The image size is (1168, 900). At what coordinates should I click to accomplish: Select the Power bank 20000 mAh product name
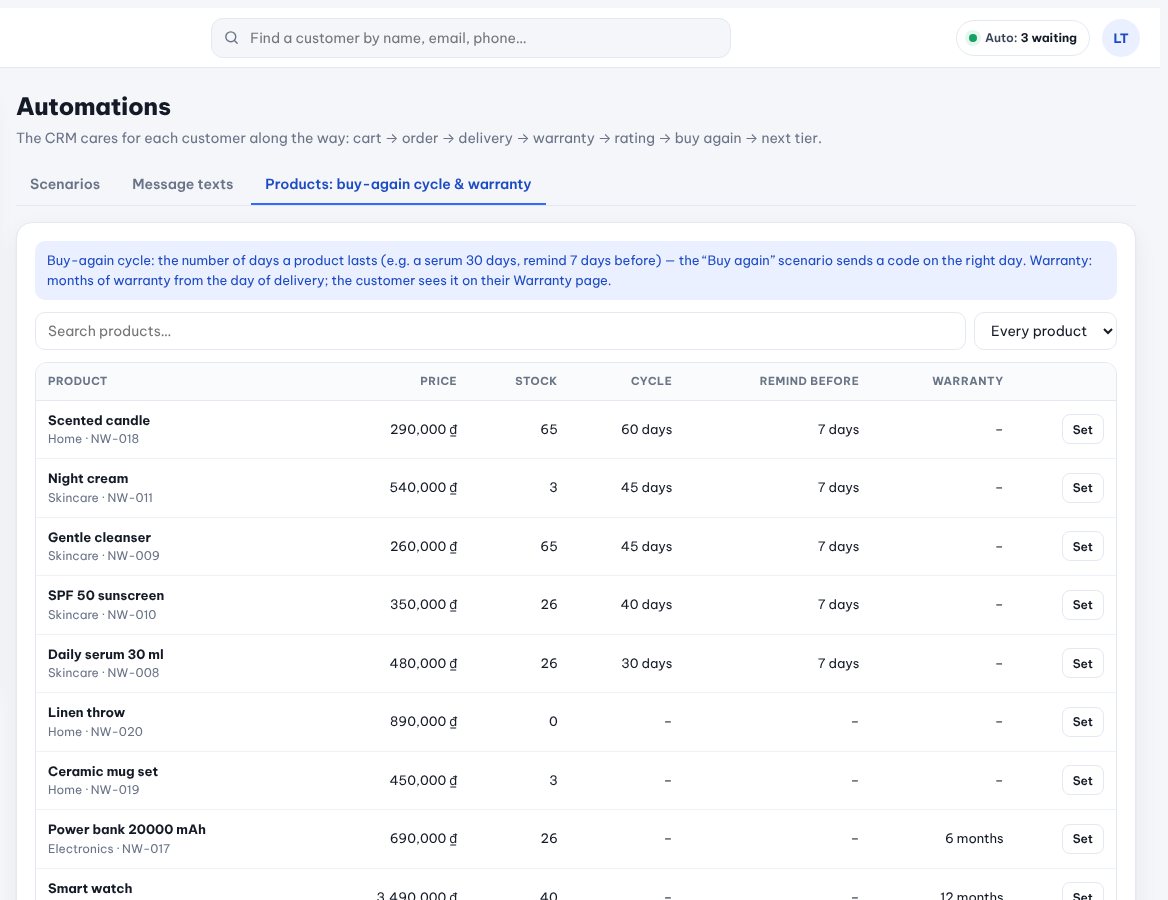[127, 829]
